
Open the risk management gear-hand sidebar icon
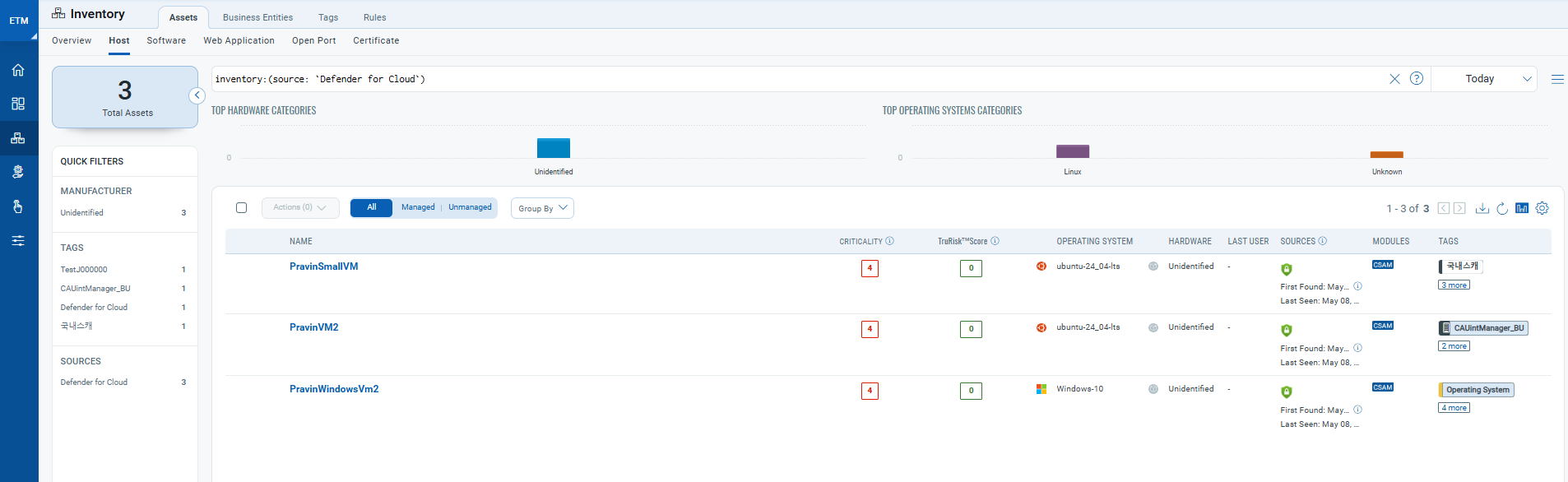[x=18, y=172]
